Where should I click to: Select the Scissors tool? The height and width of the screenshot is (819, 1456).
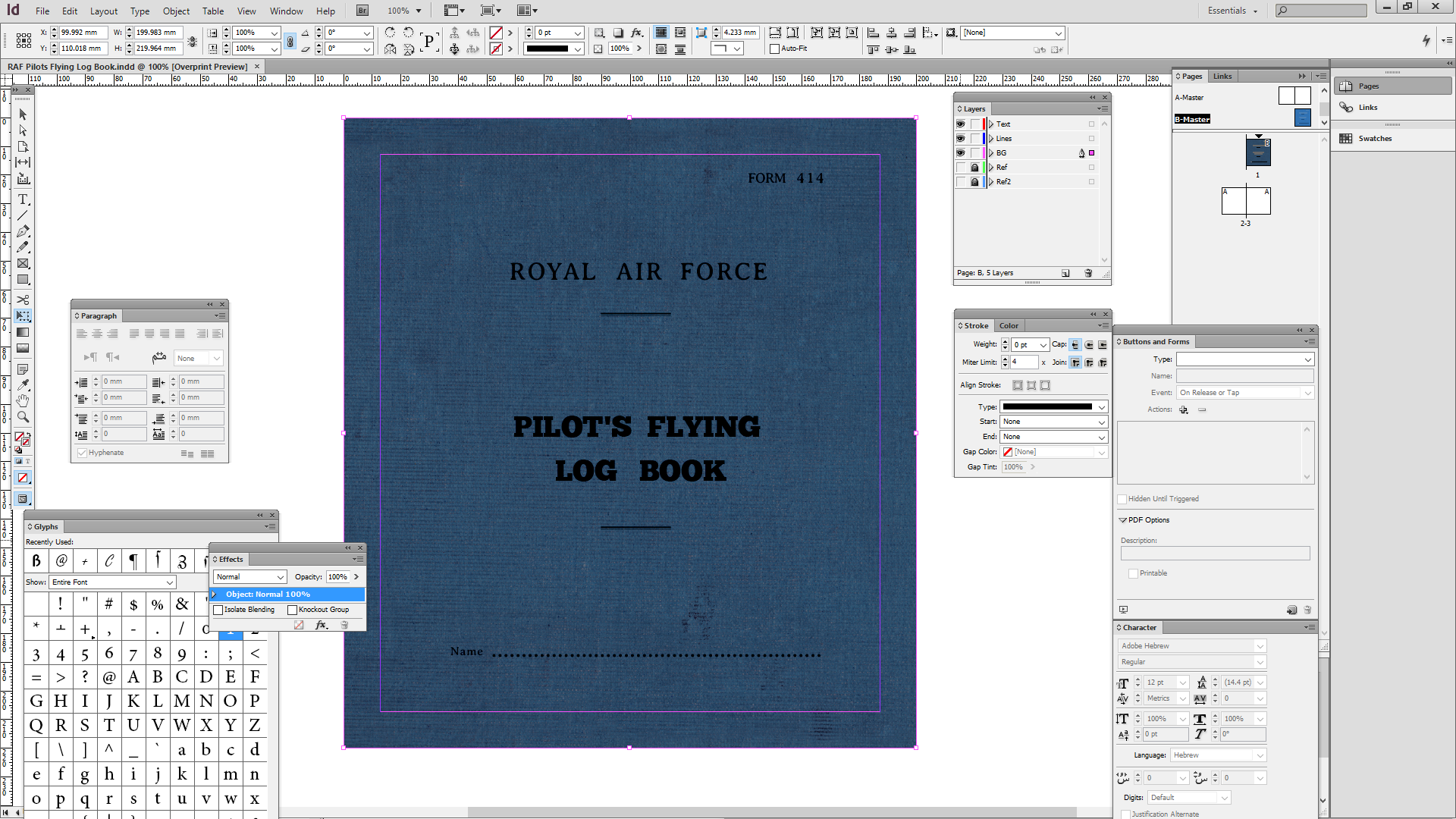pyautogui.click(x=23, y=300)
